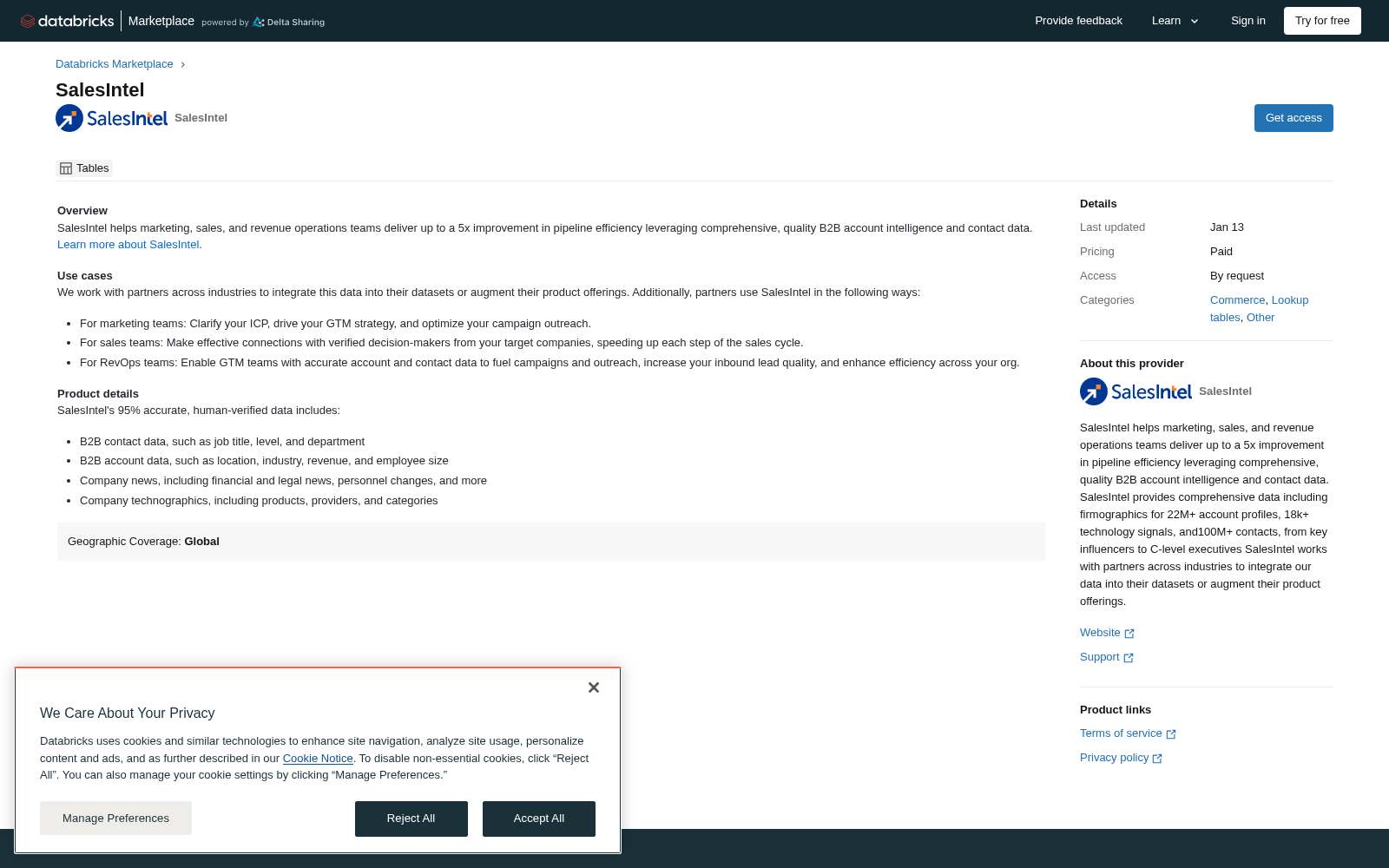Click the For RevOps teams bullet
The width and height of the screenshot is (1389, 868).
(x=550, y=363)
